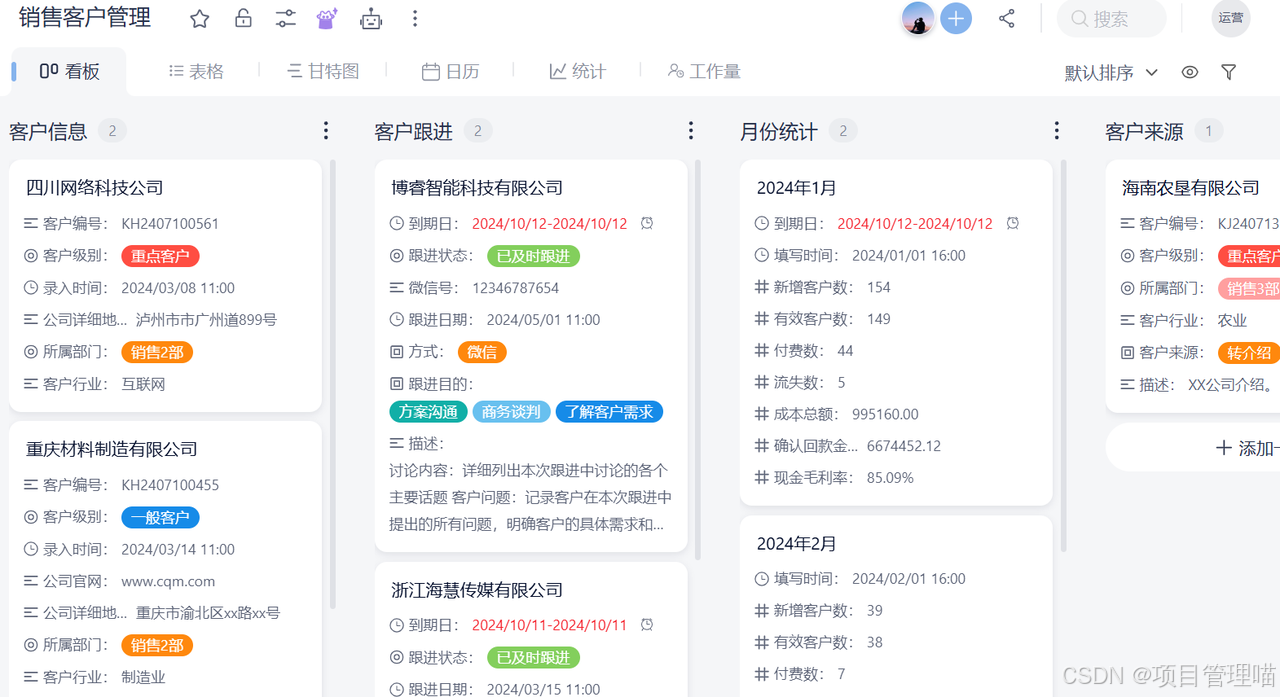The height and width of the screenshot is (697, 1280).
Task: Click the orange 销售2部 tag on 四川网络科技公司
Action: point(157,352)
